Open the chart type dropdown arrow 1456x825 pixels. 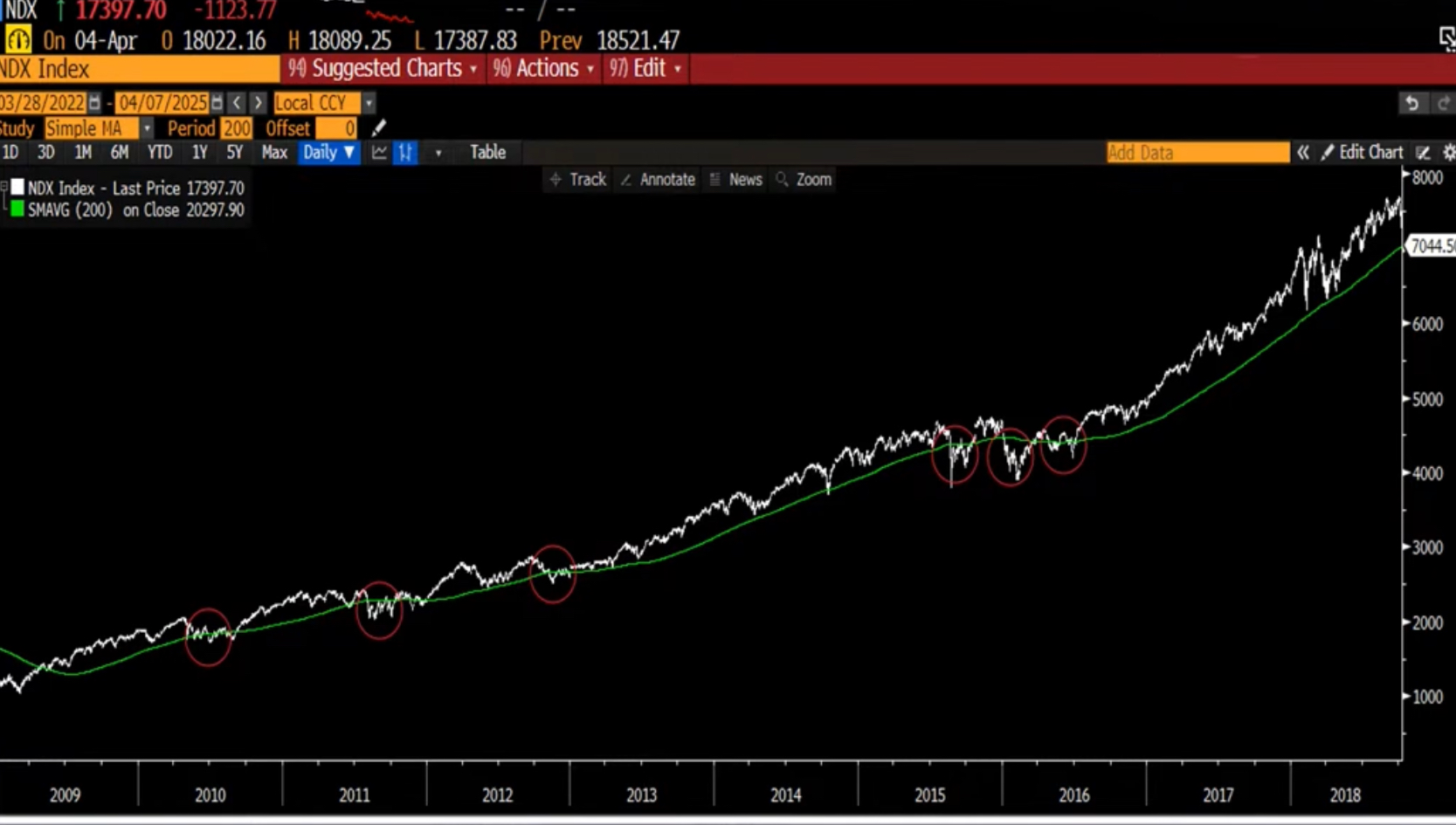[438, 153]
